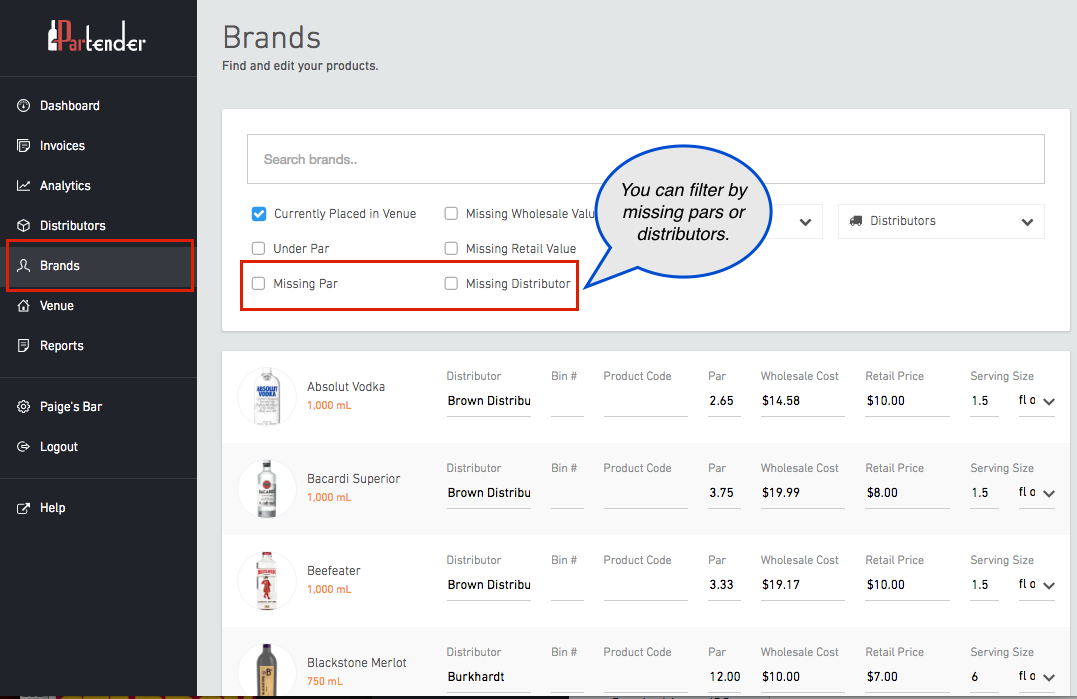Viewport: 1077px width, 699px height.
Task: Edit Bacardi Superior wholesale cost $19.99
Action: (802, 493)
